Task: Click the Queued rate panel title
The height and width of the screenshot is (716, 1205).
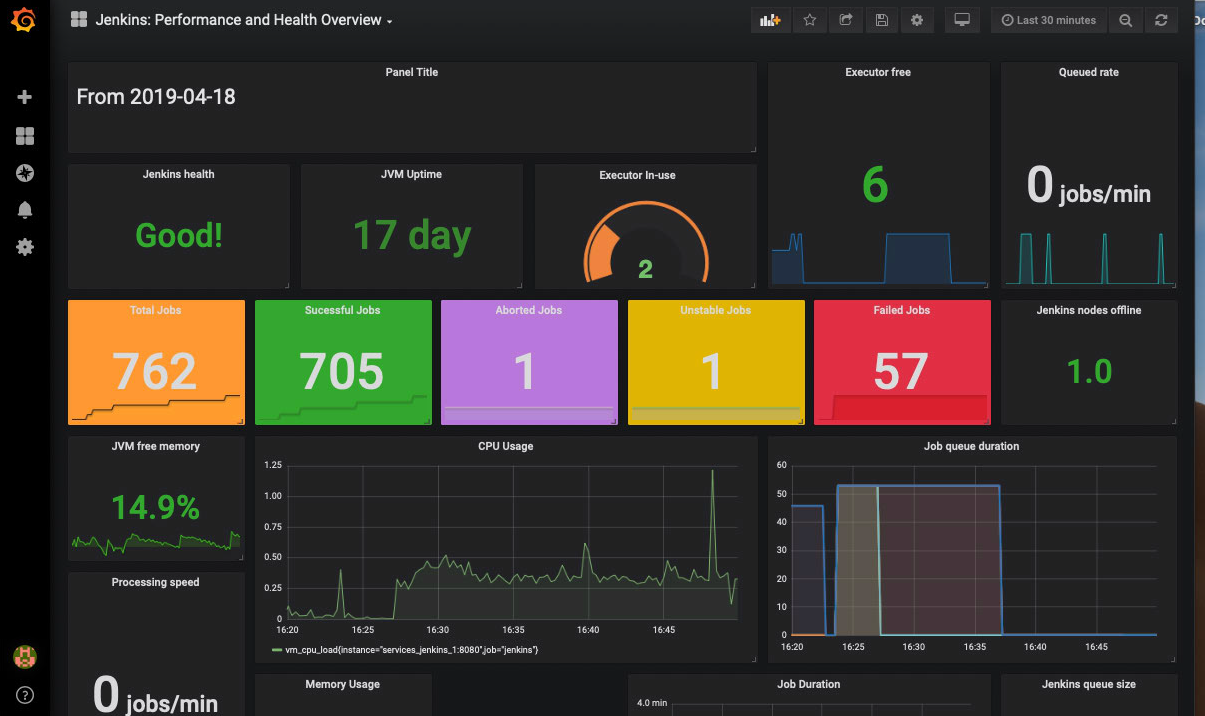Action: click(x=1089, y=72)
